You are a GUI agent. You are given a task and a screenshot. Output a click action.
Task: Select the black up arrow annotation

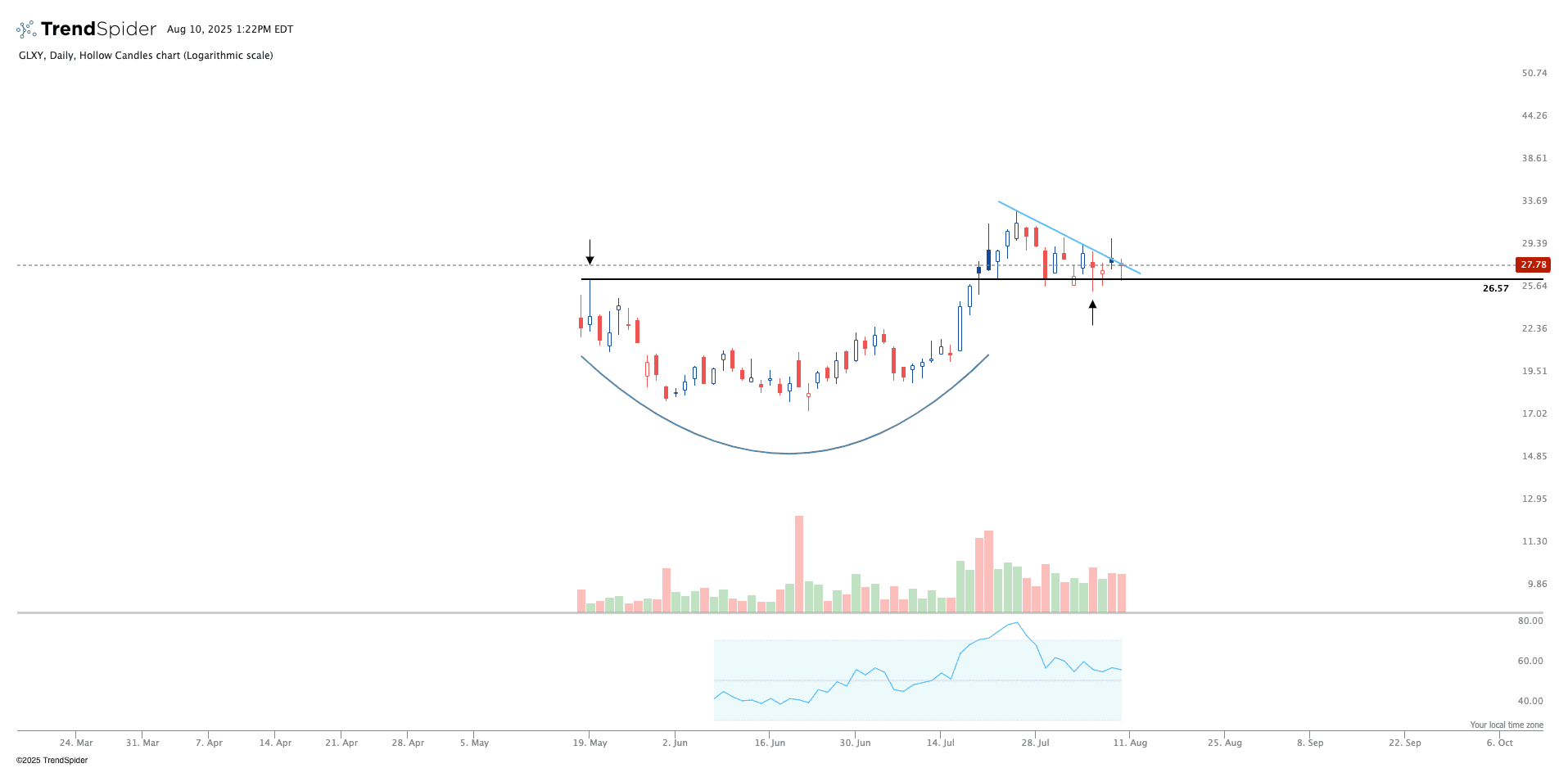click(1092, 312)
